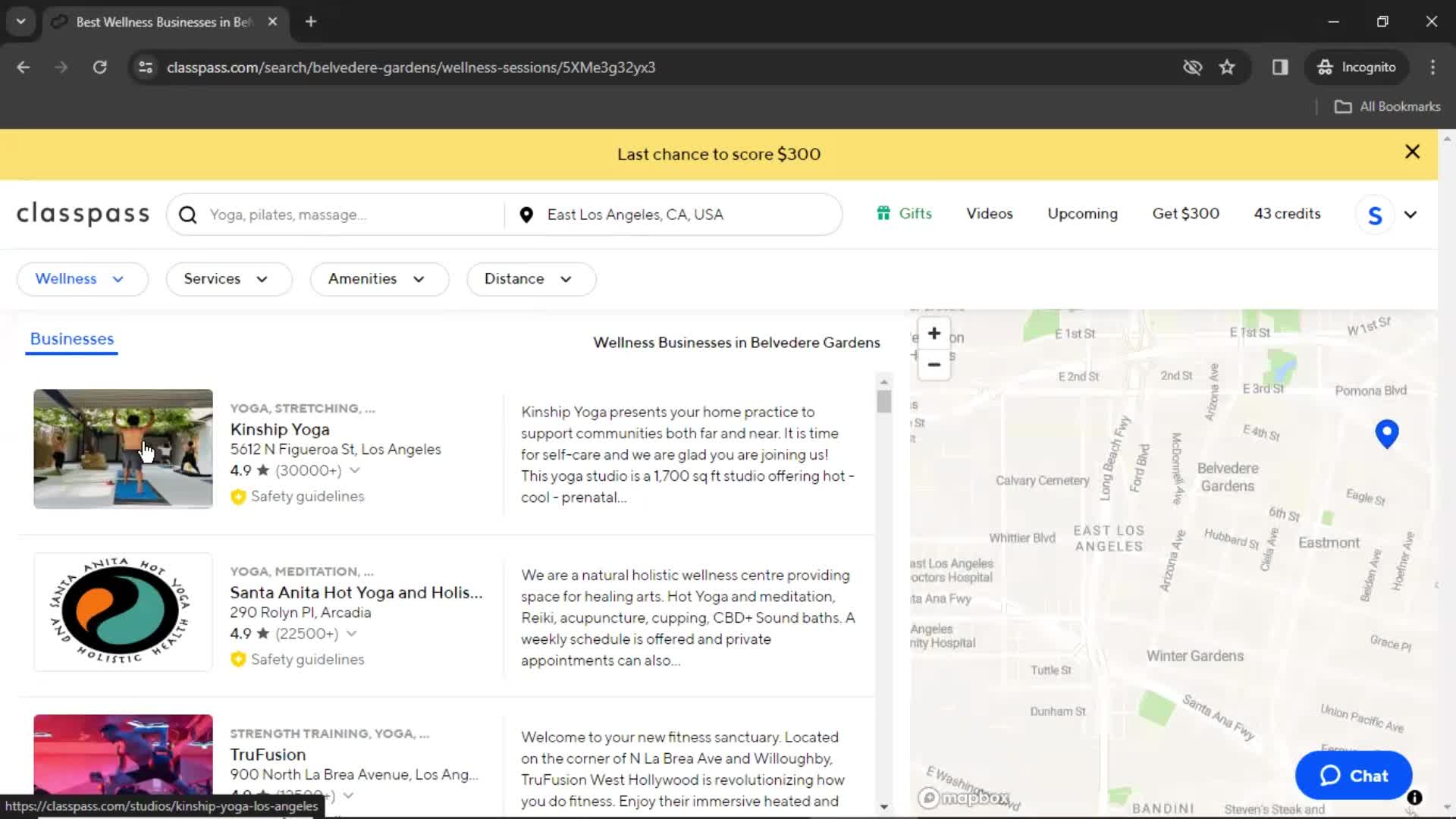This screenshot has height=819, width=1456.
Task: Select the Gifts icon
Action: 884,214
